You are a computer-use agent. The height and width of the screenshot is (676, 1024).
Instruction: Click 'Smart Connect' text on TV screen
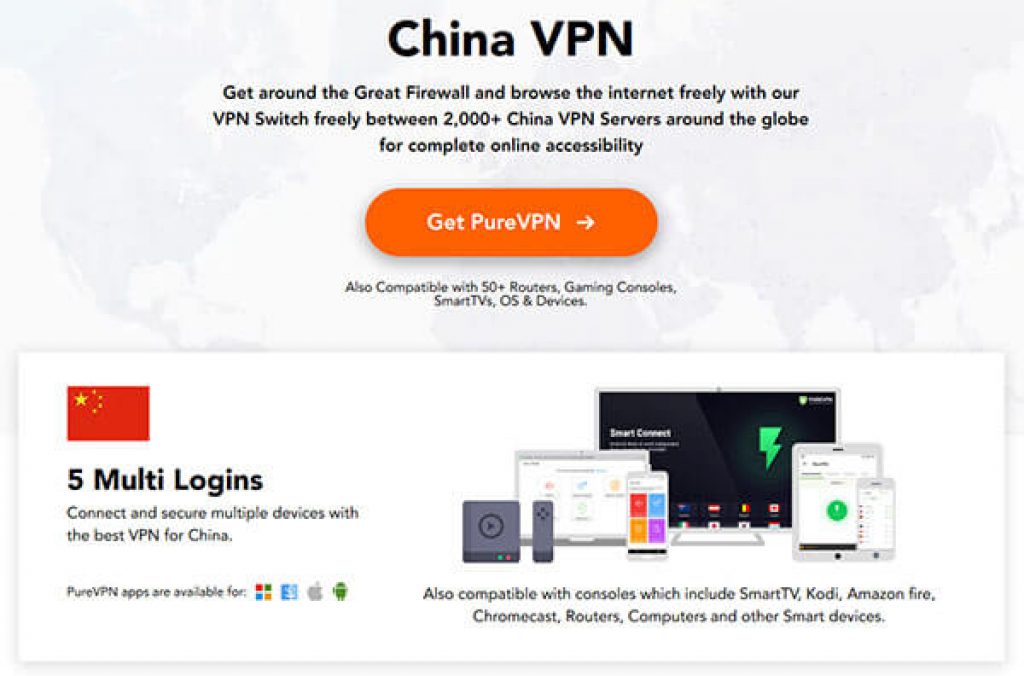[x=640, y=432]
